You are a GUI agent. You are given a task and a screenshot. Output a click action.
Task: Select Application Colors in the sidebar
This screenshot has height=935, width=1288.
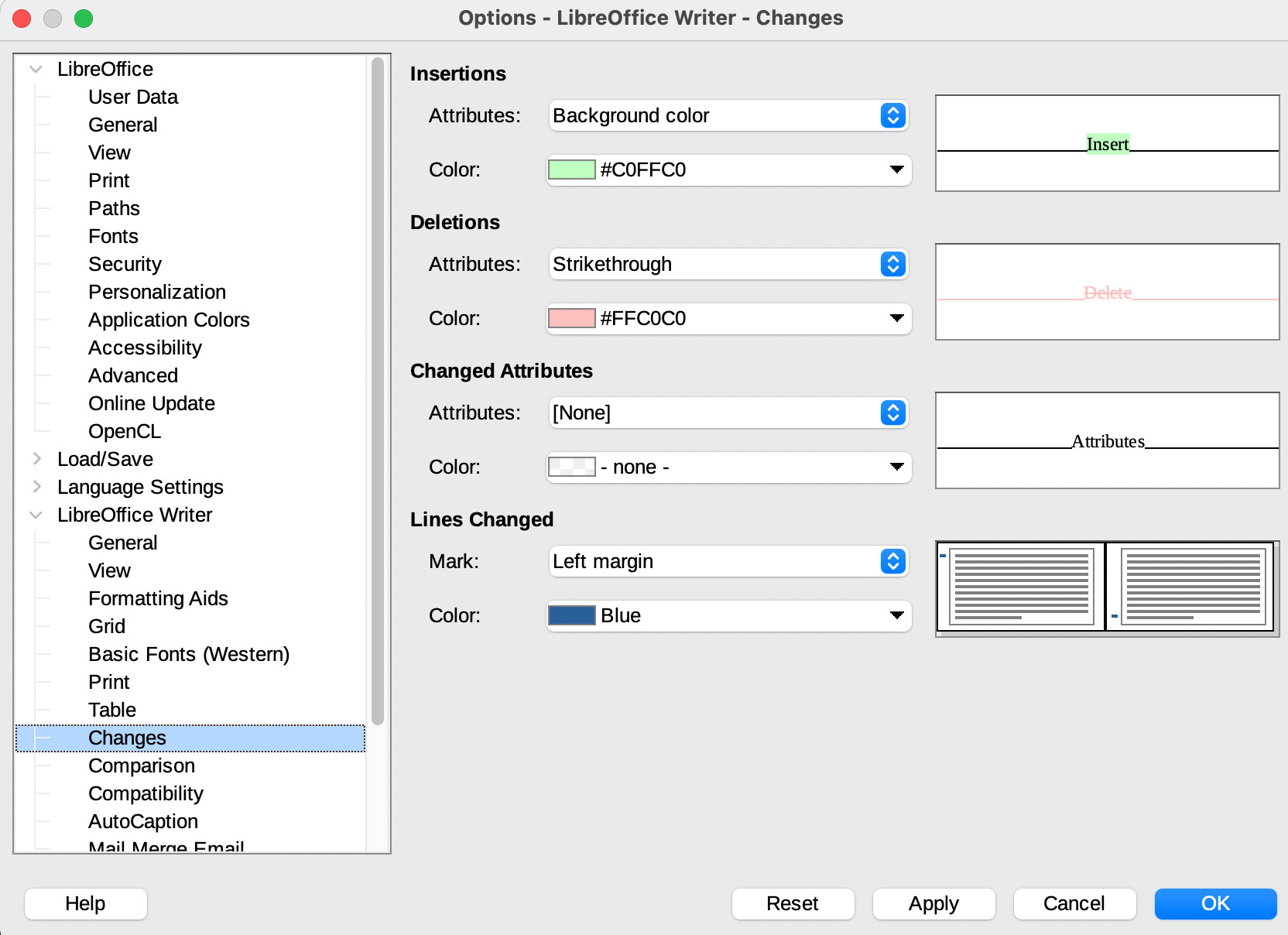pos(169,320)
